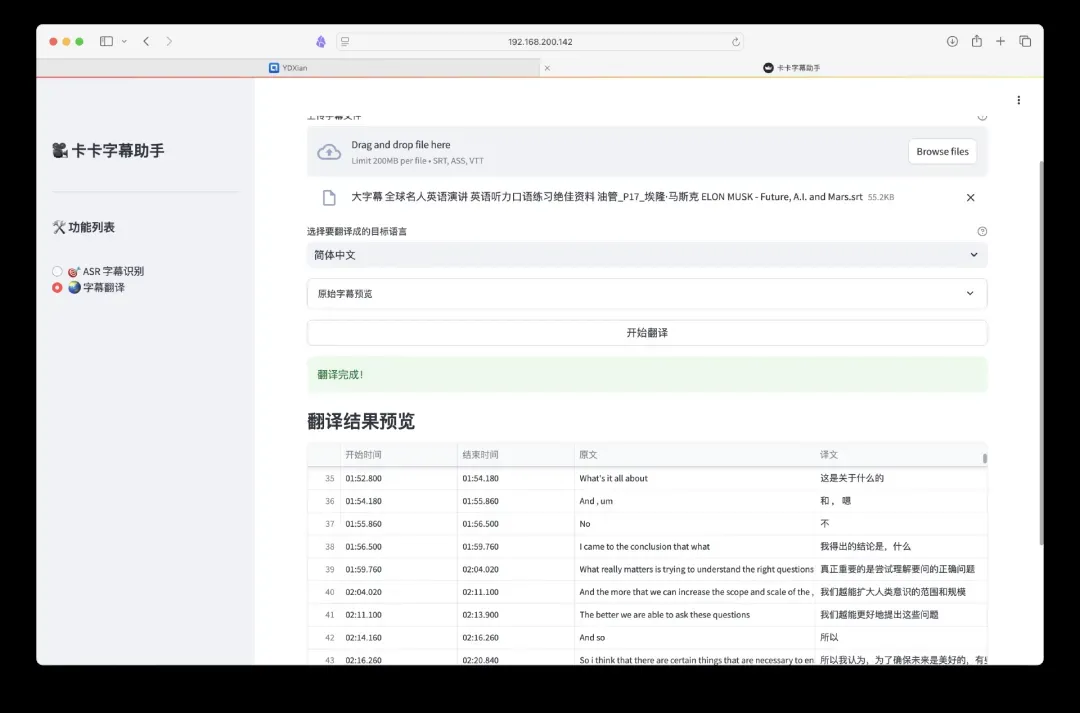Open the three-dot app menu
Screen dimensions: 1080x713
1018,100
